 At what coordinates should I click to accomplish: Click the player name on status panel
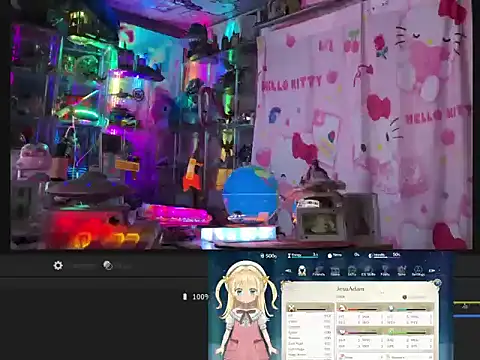(x=350, y=289)
